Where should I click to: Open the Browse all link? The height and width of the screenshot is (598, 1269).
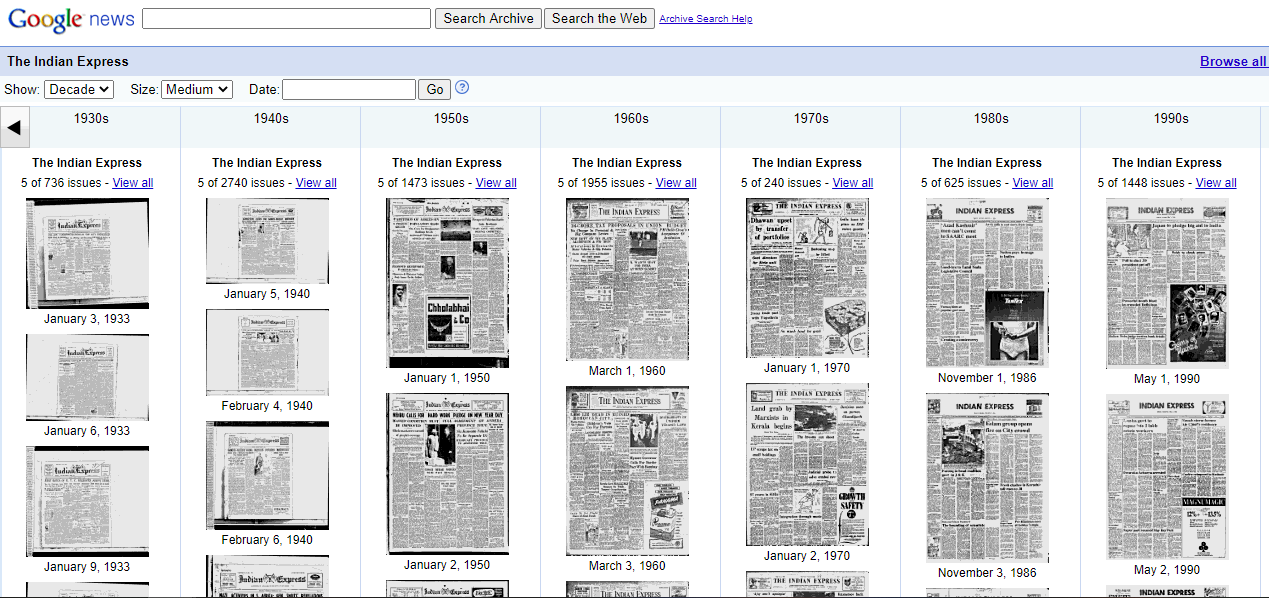pos(1233,61)
